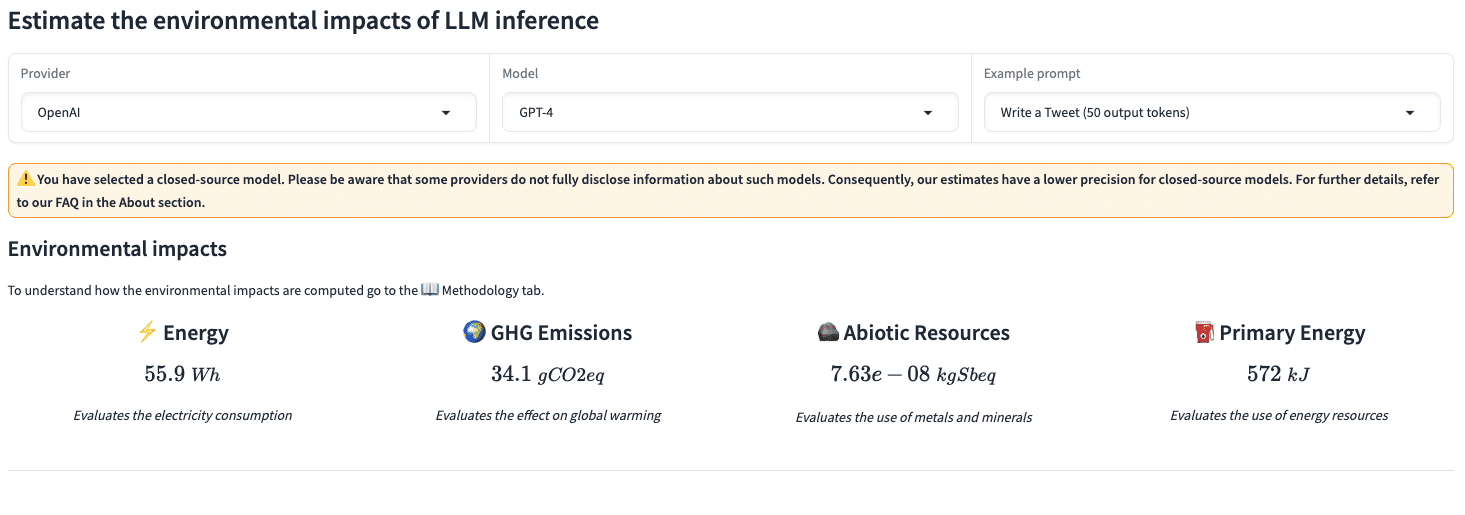Click the 34.1 gCO2eq emissions value
Viewport: 1465px width, 515px height.
(548, 374)
